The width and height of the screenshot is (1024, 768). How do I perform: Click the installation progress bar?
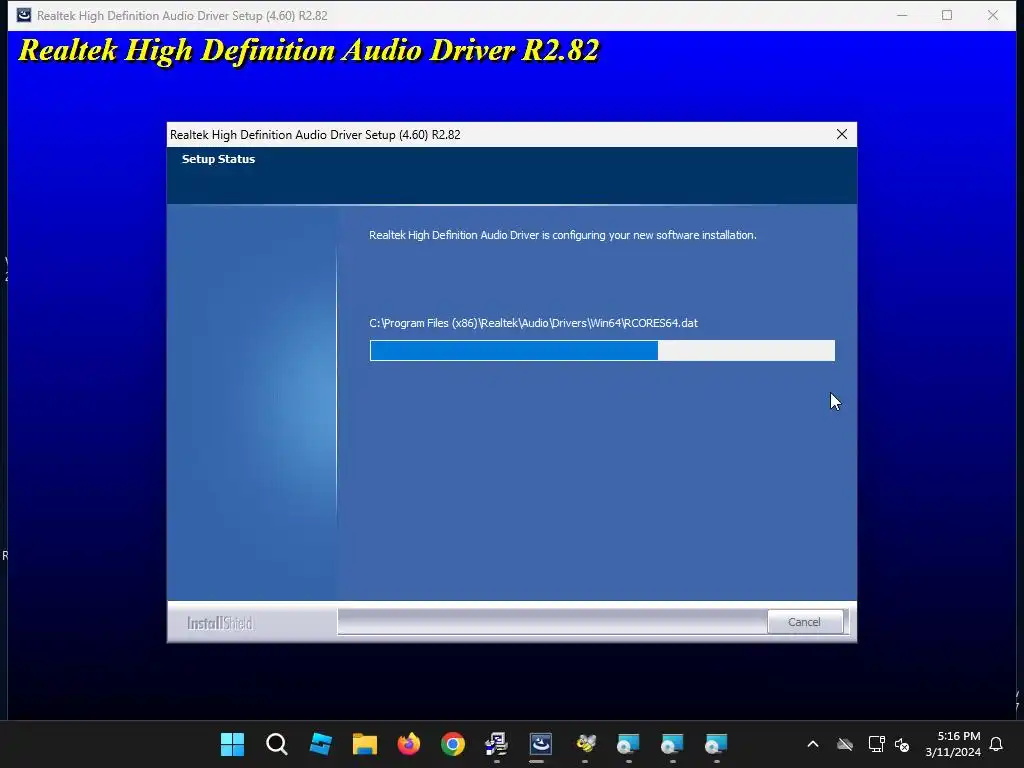[602, 351]
